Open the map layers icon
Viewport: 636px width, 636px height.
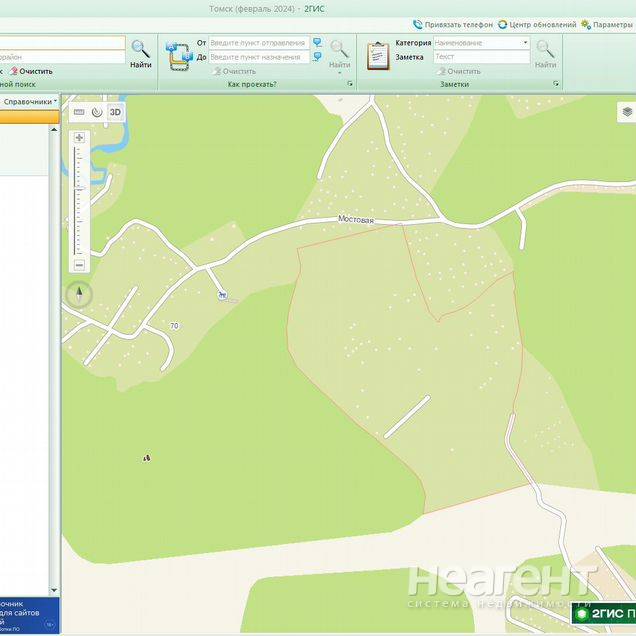pyautogui.click(x=626, y=112)
